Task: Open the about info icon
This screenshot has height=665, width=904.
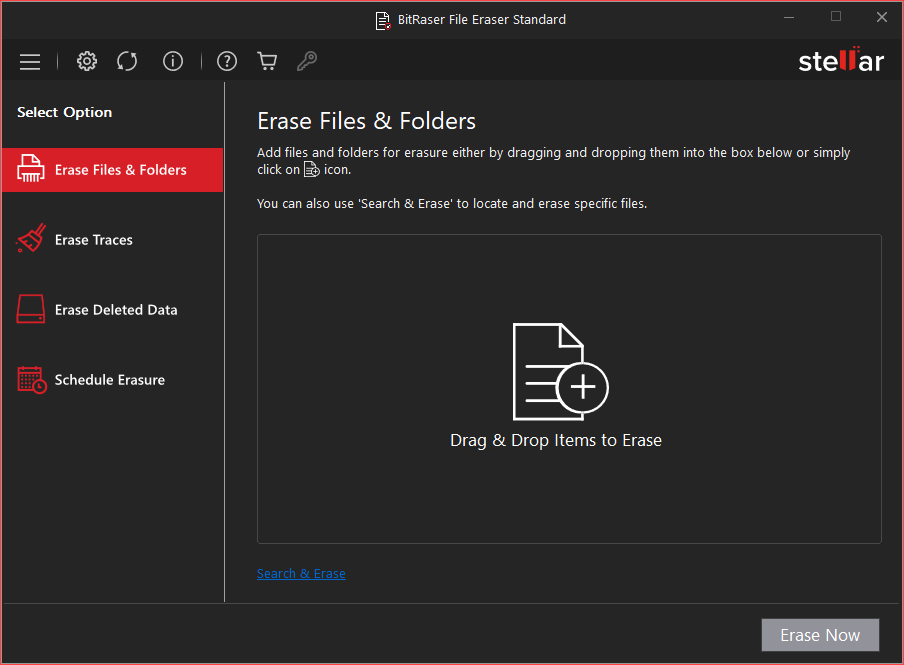Action: tap(173, 61)
